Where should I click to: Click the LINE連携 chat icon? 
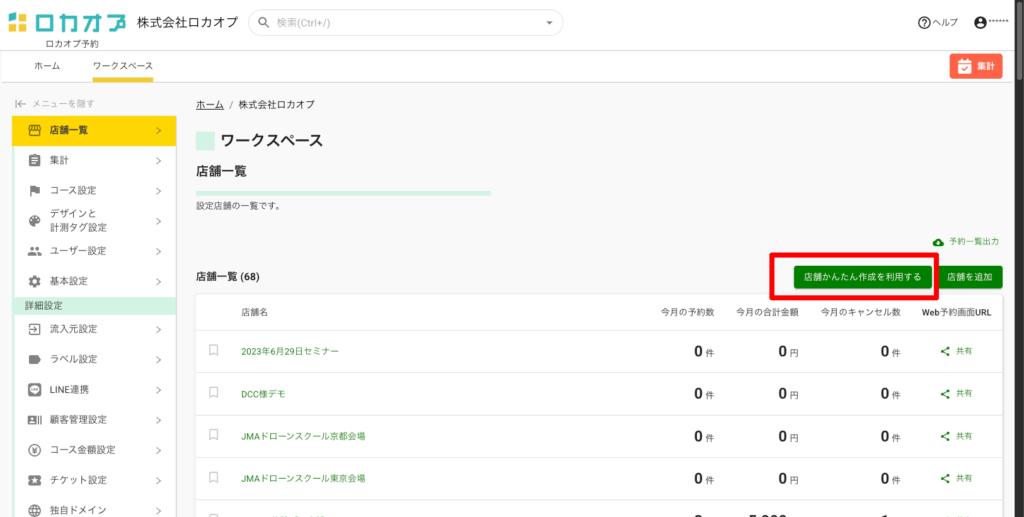(35, 390)
